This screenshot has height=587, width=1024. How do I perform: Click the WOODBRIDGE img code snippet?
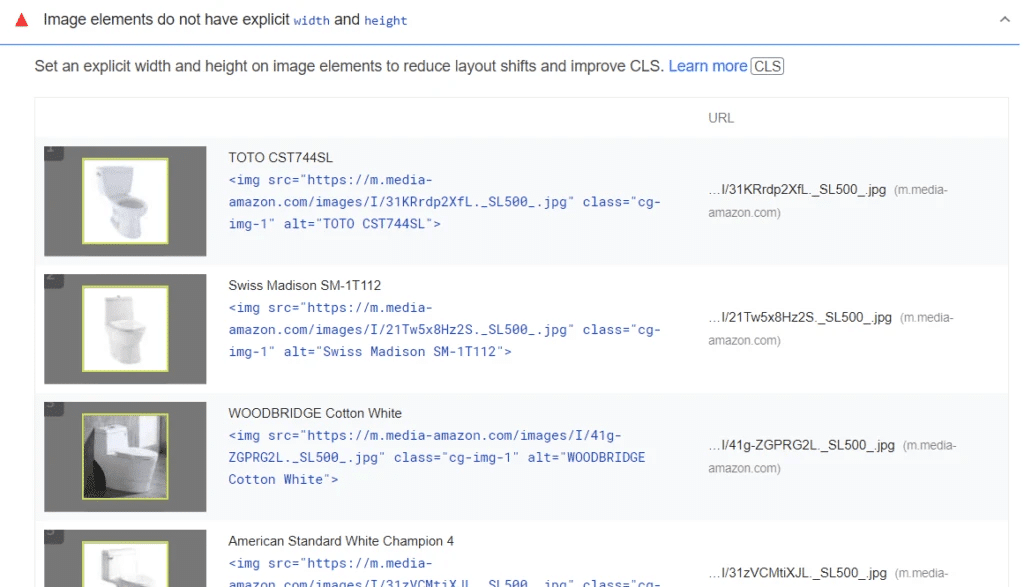click(x=436, y=458)
